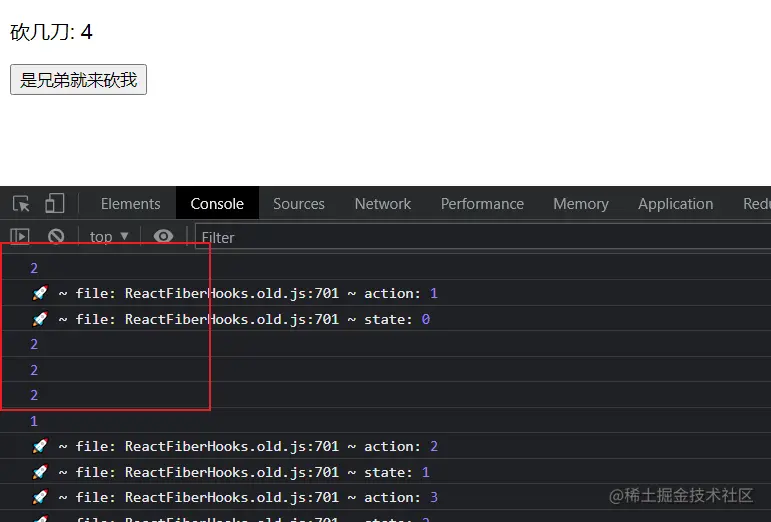Image resolution: width=771 pixels, height=522 pixels.
Task: Show the console sidebar icon
Action: pos(20,236)
